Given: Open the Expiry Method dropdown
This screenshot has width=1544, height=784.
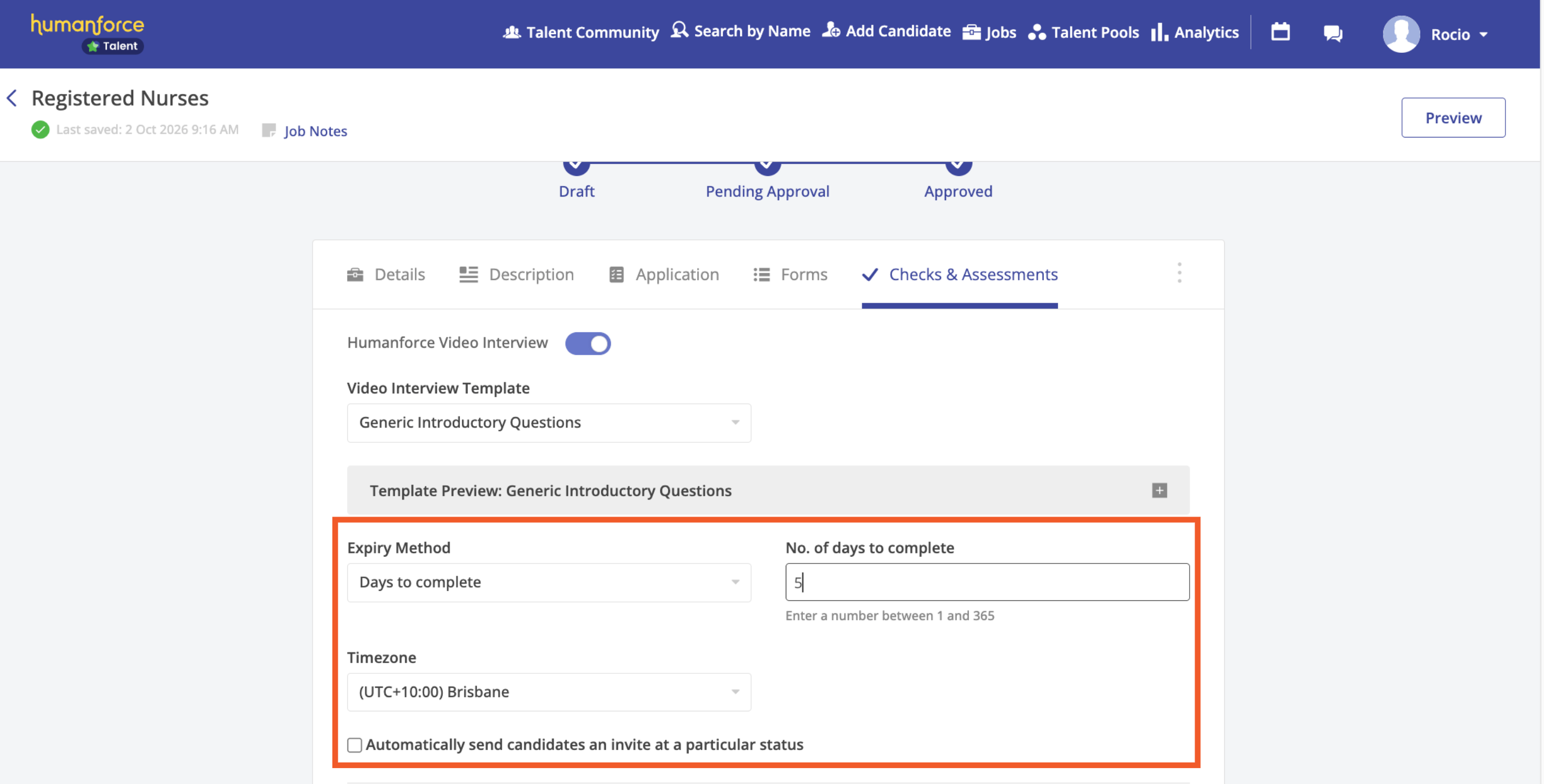Looking at the screenshot, I should pyautogui.click(x=549, y=582).
